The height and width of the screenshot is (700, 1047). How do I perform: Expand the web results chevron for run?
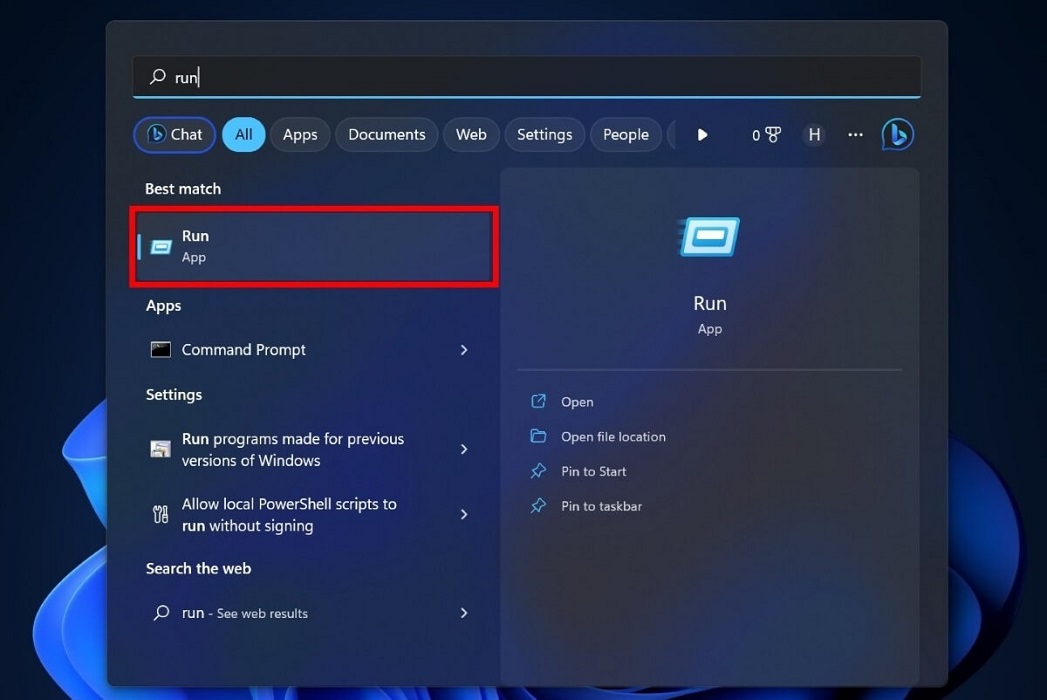tap(463, 613)
